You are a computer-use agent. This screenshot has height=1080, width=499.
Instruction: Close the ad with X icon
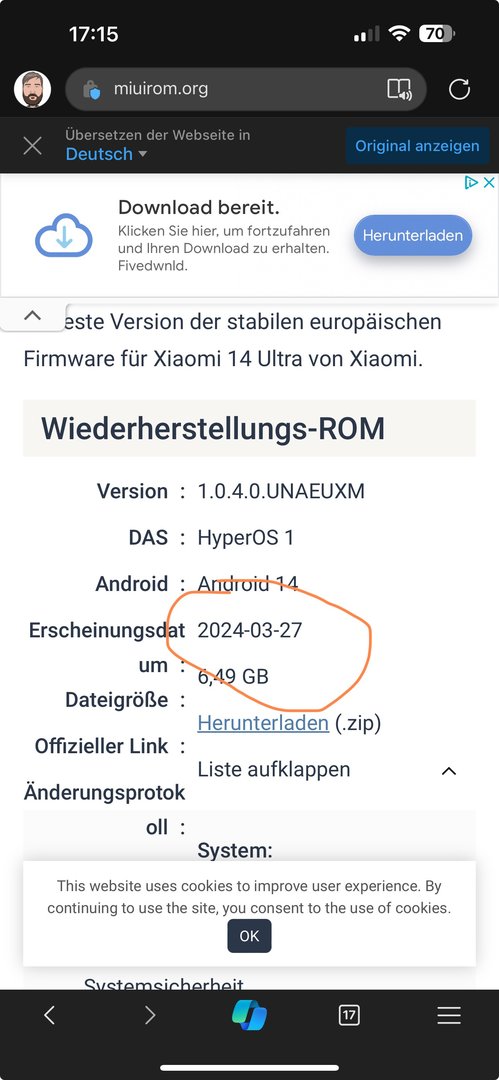(x=489, y=183)
